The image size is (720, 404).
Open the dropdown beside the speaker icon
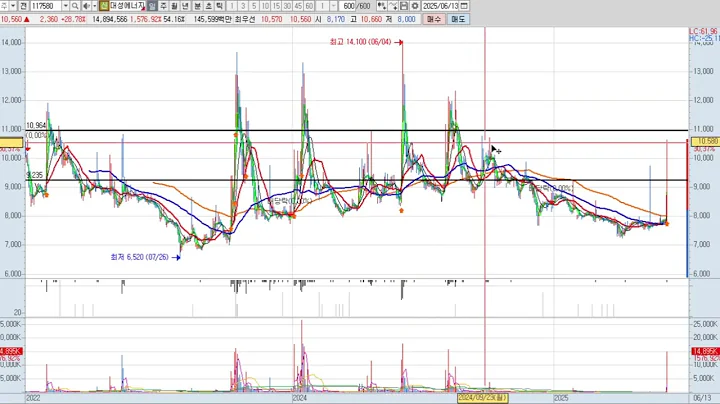tap(94, 6)
